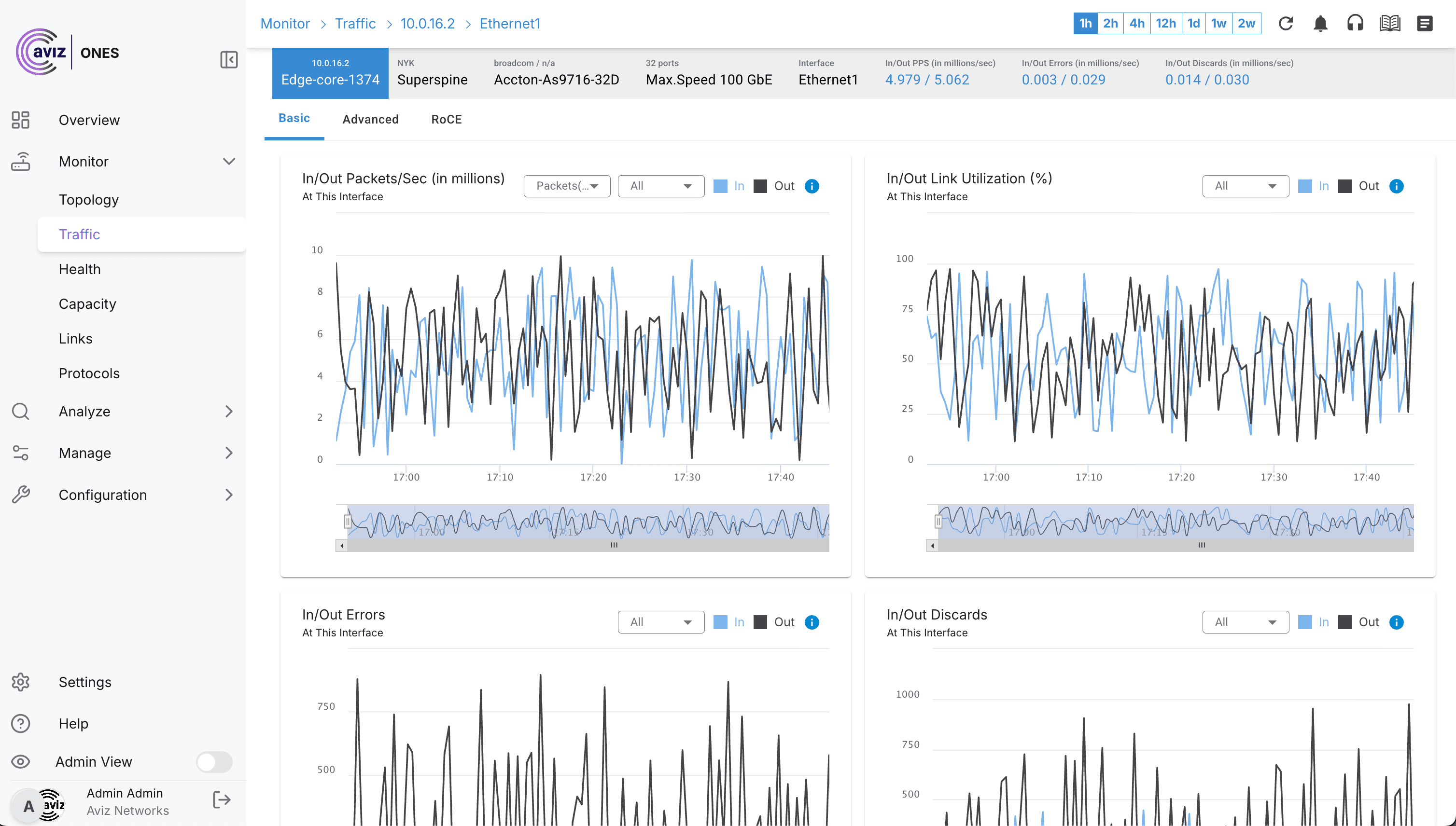Click the refresh icon in top bar

tap(1286, 23)
